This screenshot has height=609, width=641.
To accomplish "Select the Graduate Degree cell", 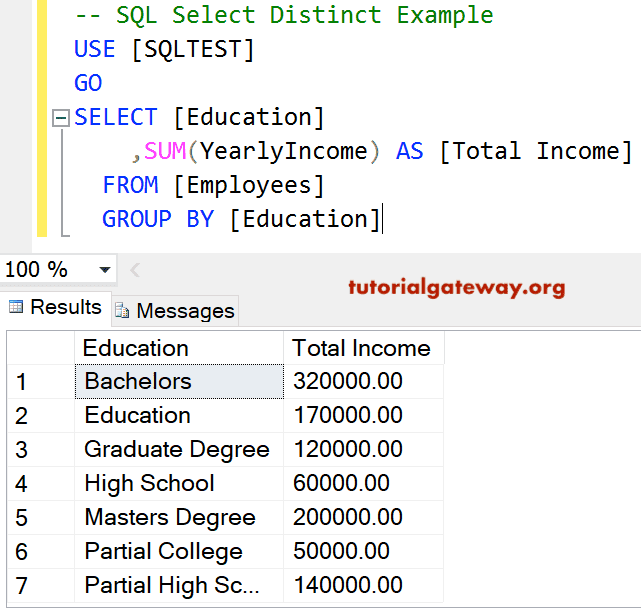I will point(178,450).
